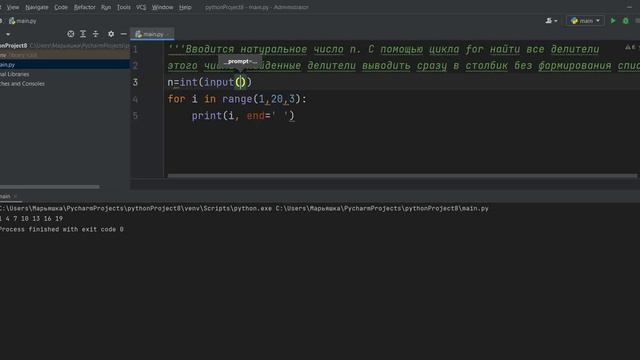Click the green Debug bug icon

click(x=625, y=21)
